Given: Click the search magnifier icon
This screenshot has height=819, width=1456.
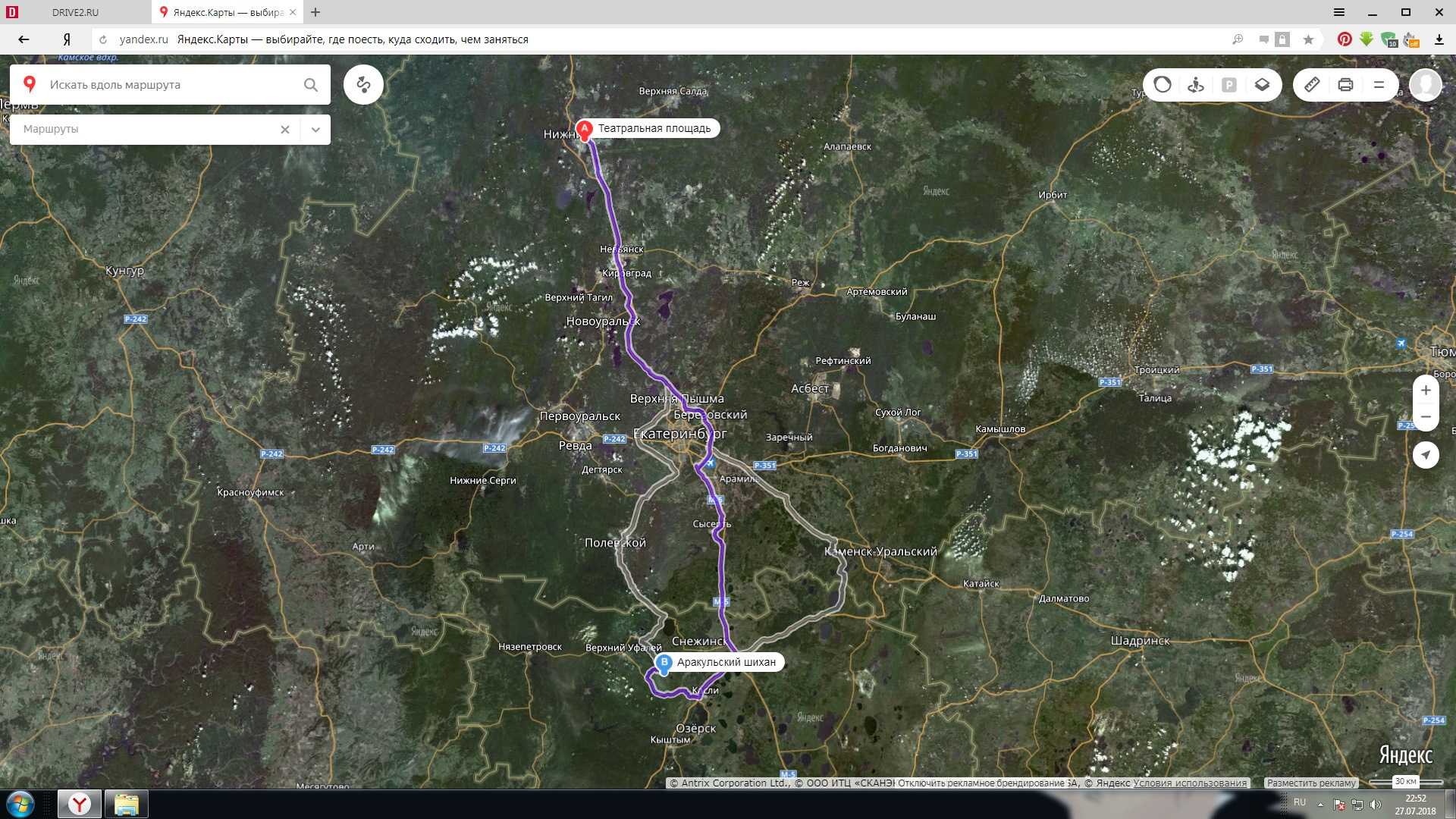Looking at the screenshot, I should coord(311,85).
